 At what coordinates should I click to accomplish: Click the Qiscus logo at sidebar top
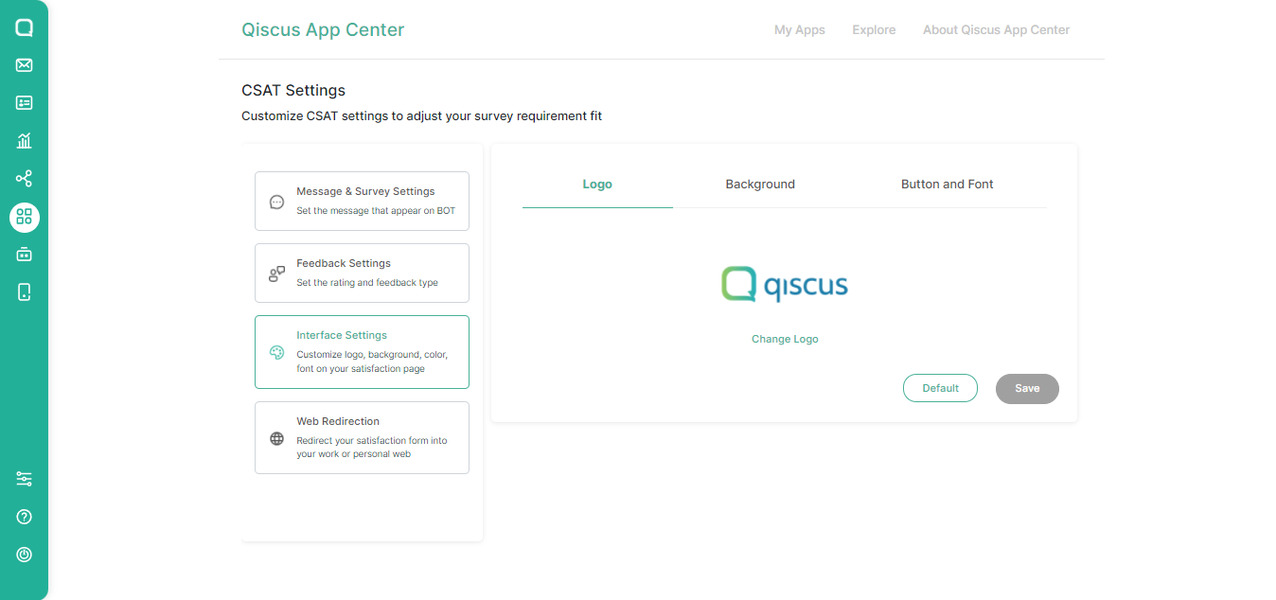click(23, 26)
